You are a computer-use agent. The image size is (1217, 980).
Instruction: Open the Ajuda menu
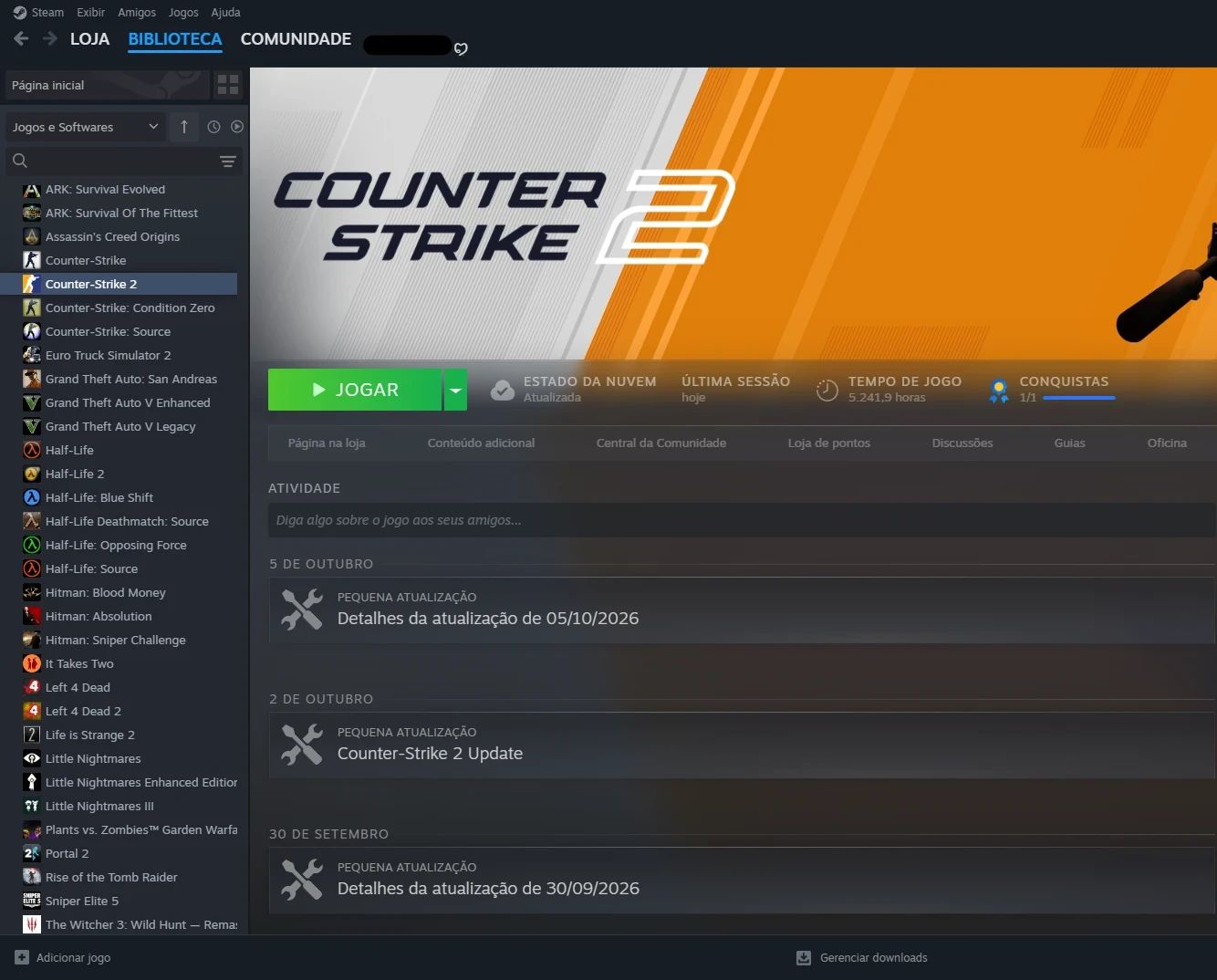[225, 13]
